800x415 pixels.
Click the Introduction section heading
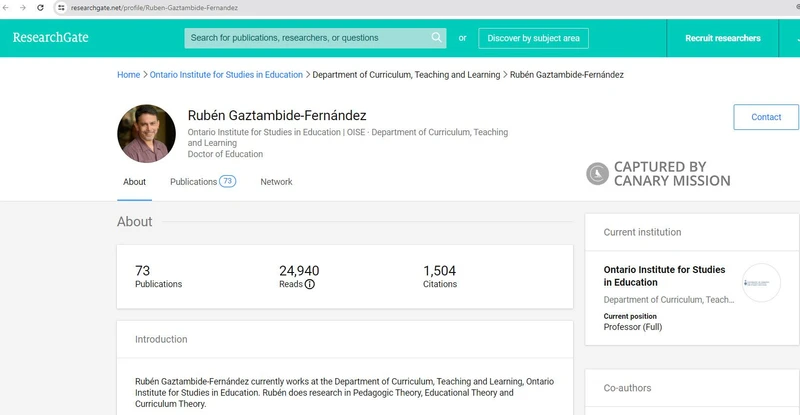(x=161, y=339)
